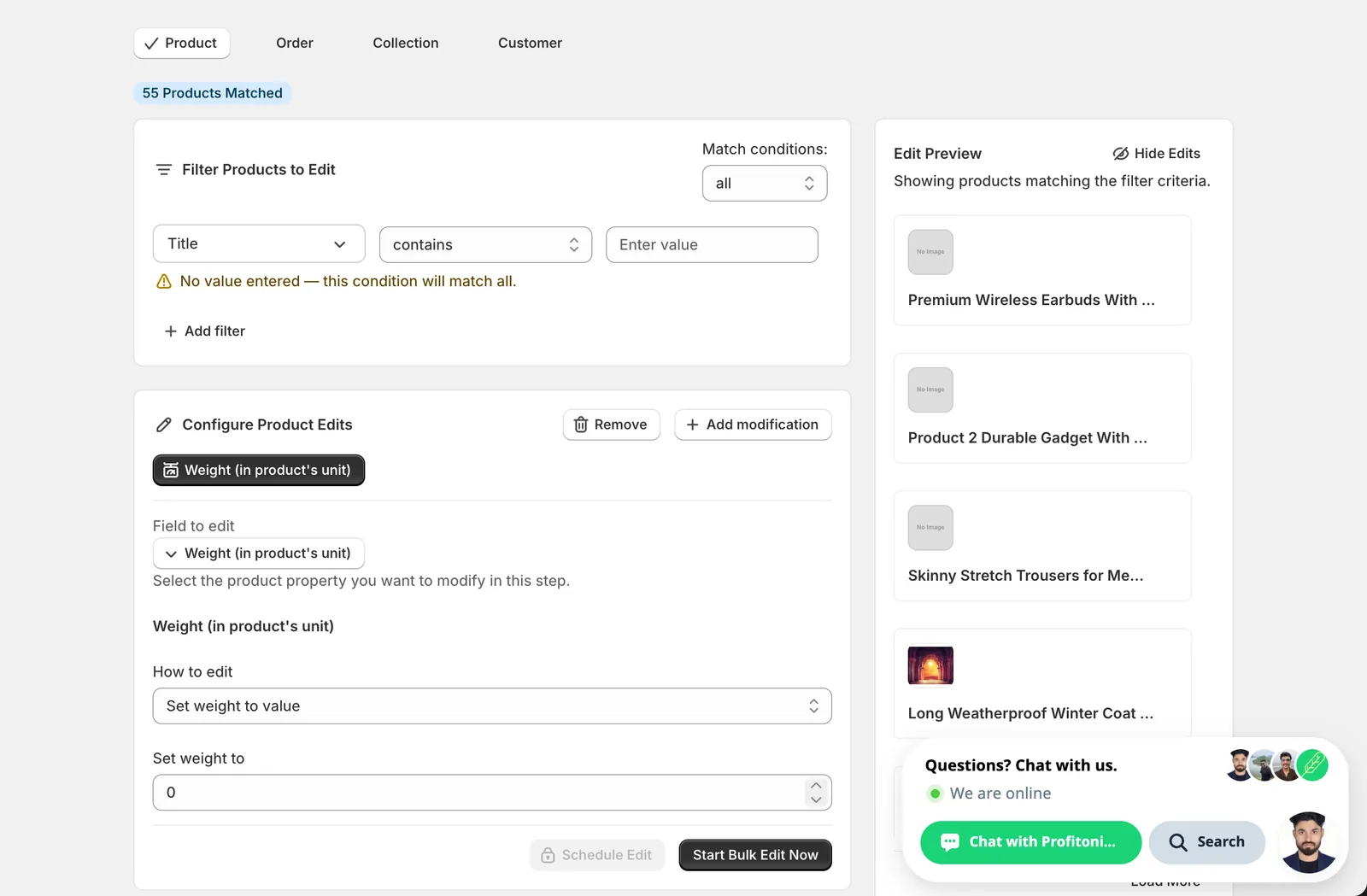Toggle Hide Edits in Edit Preview
Screen dimensions: 1367x896
click(x=1156, y=154)
